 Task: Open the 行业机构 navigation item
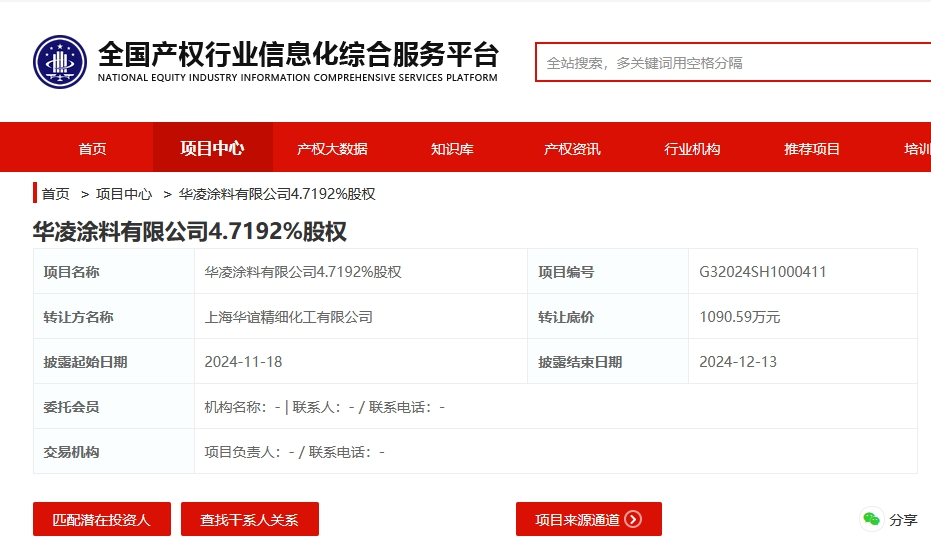(x=692, y=148)
